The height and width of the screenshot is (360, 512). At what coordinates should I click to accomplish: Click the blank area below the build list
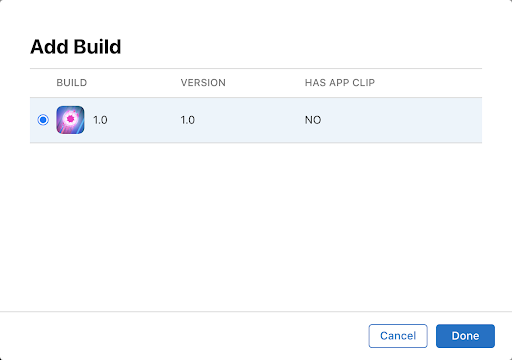pyautogui.click(x=256, y=227)
